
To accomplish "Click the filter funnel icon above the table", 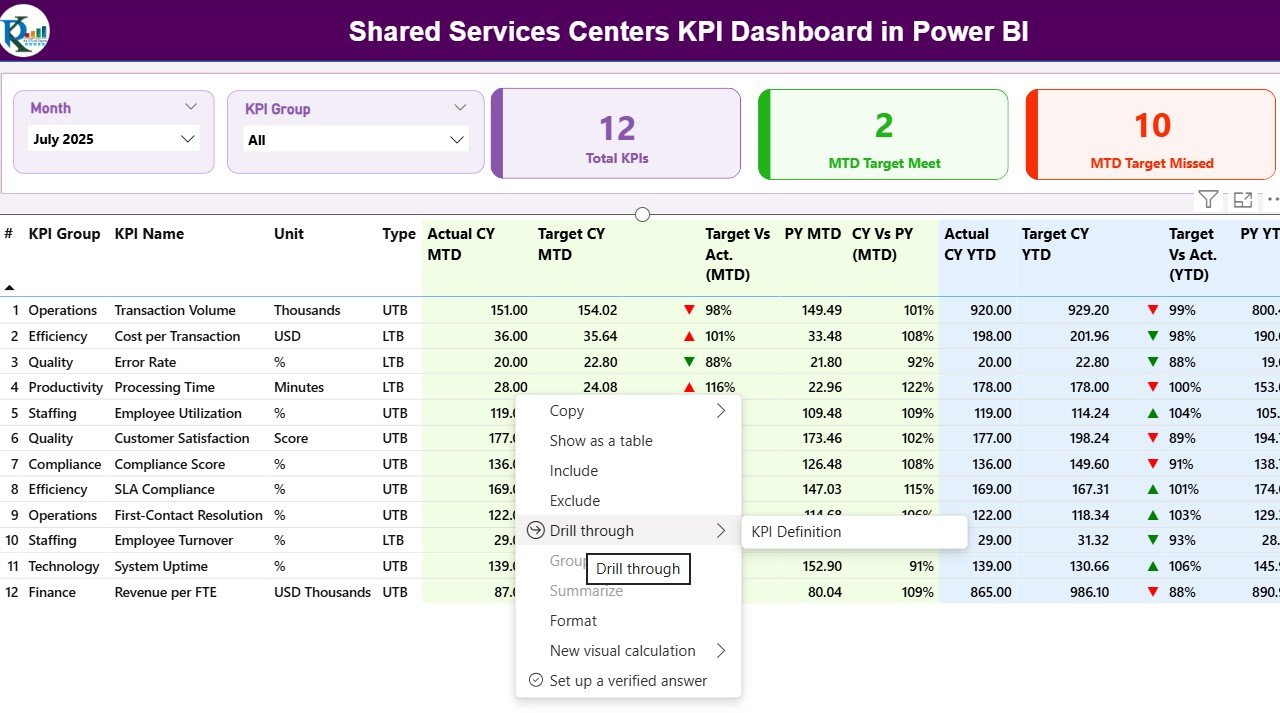I will pyautogui.click(x=1208, y=199).
